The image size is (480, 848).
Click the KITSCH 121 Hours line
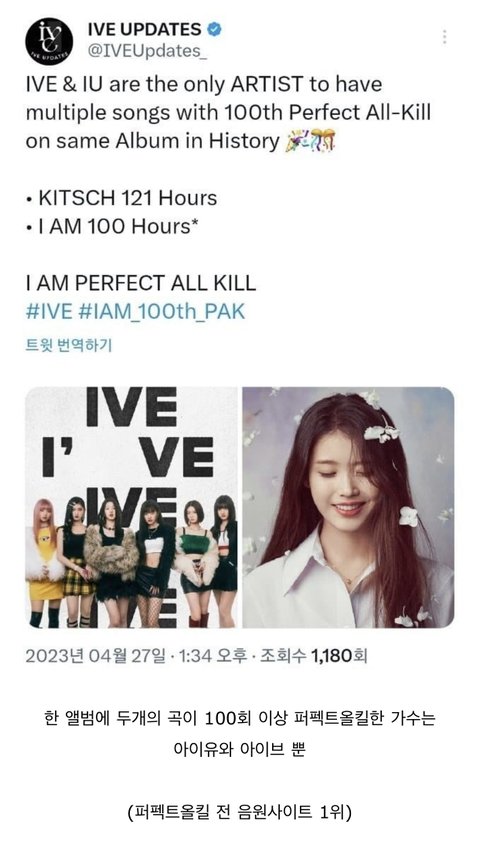[122, 198]
